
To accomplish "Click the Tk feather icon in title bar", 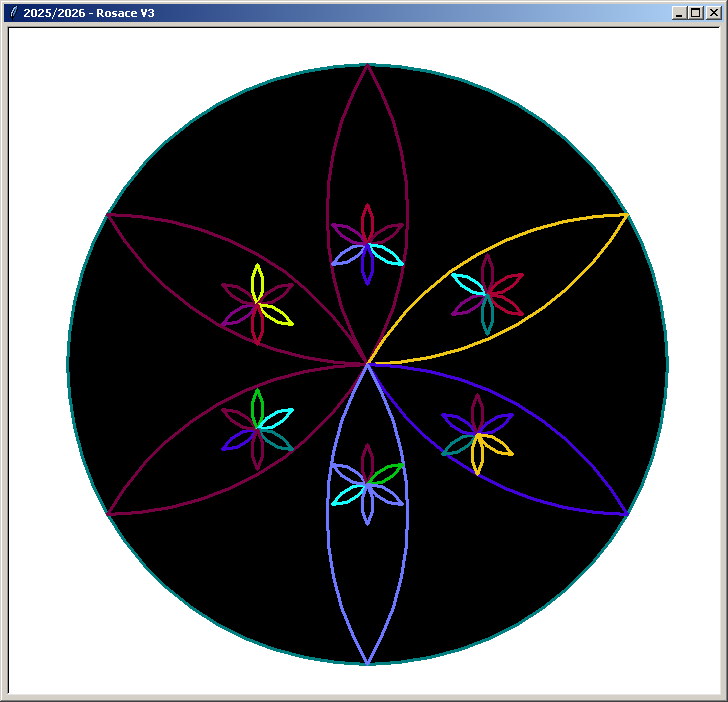I will (x=13, y=13).
